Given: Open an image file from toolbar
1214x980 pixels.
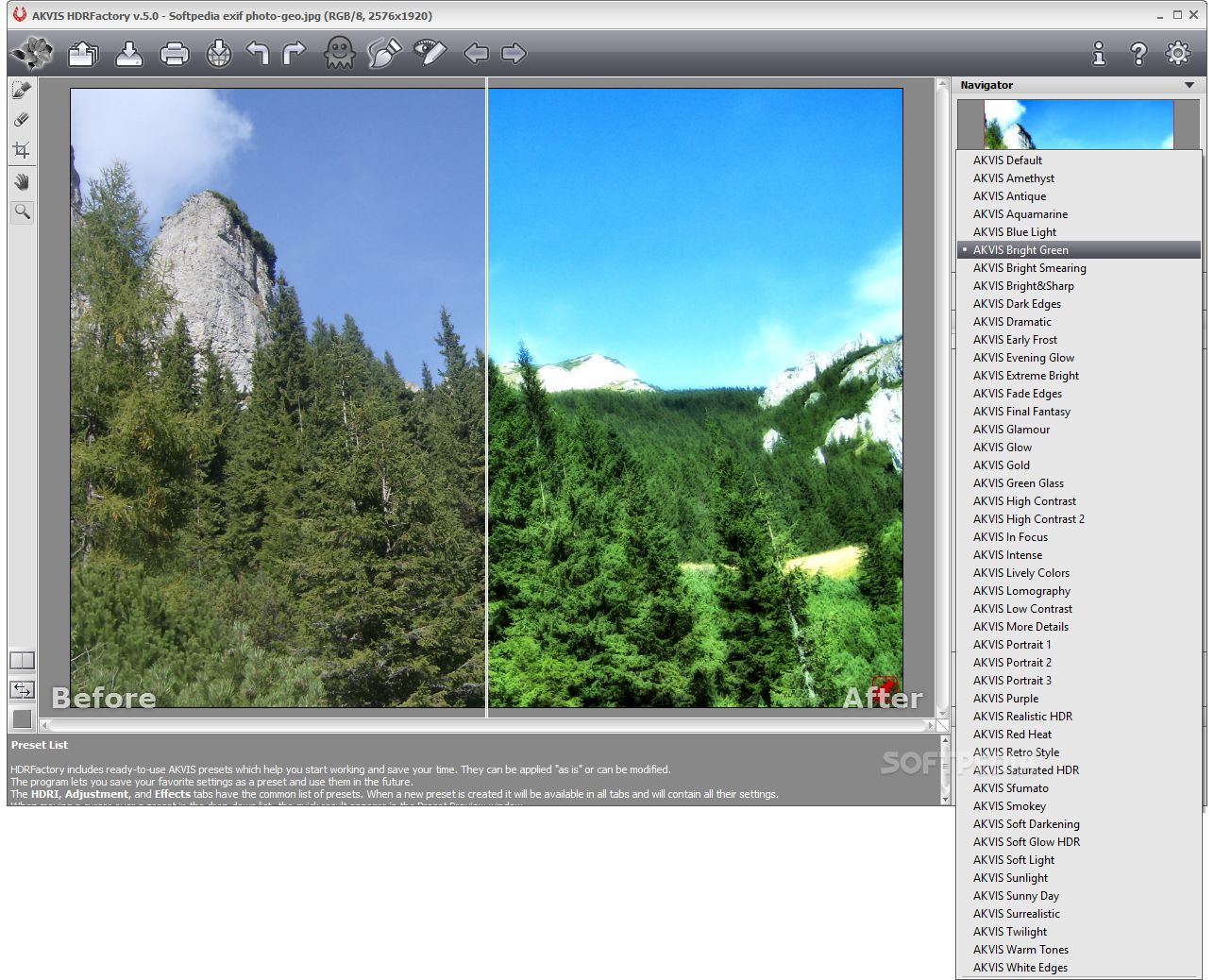Looking at the screenshot, I should coord(84,54).
